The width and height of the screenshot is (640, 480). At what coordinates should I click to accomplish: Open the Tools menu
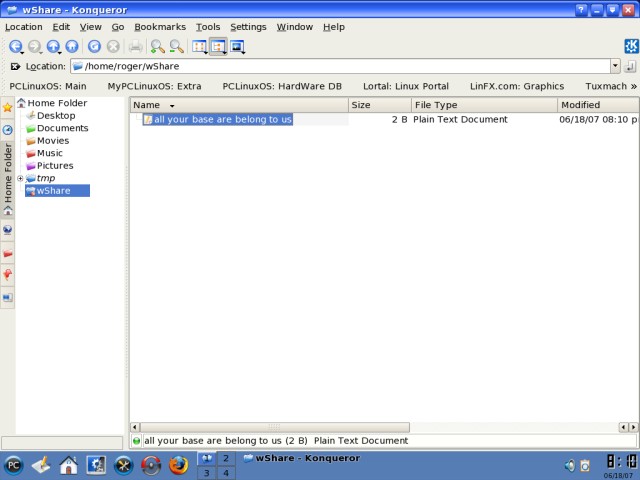click(208, 27)
